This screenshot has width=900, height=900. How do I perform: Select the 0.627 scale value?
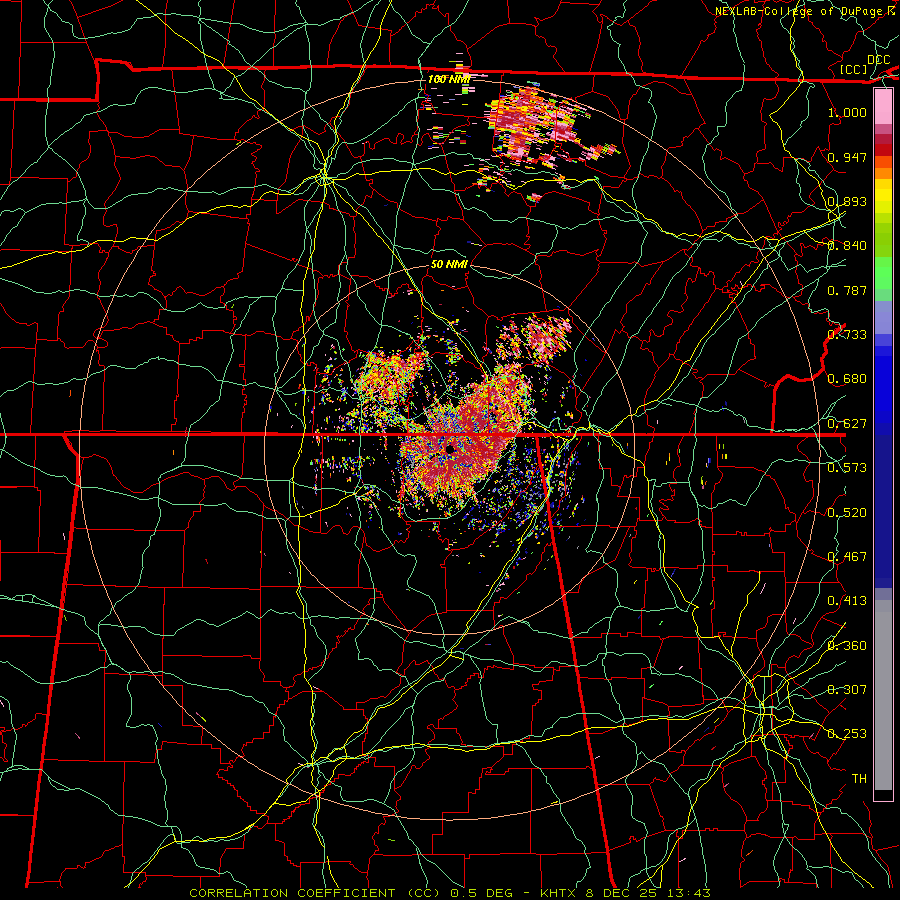(x=847, y=424)
